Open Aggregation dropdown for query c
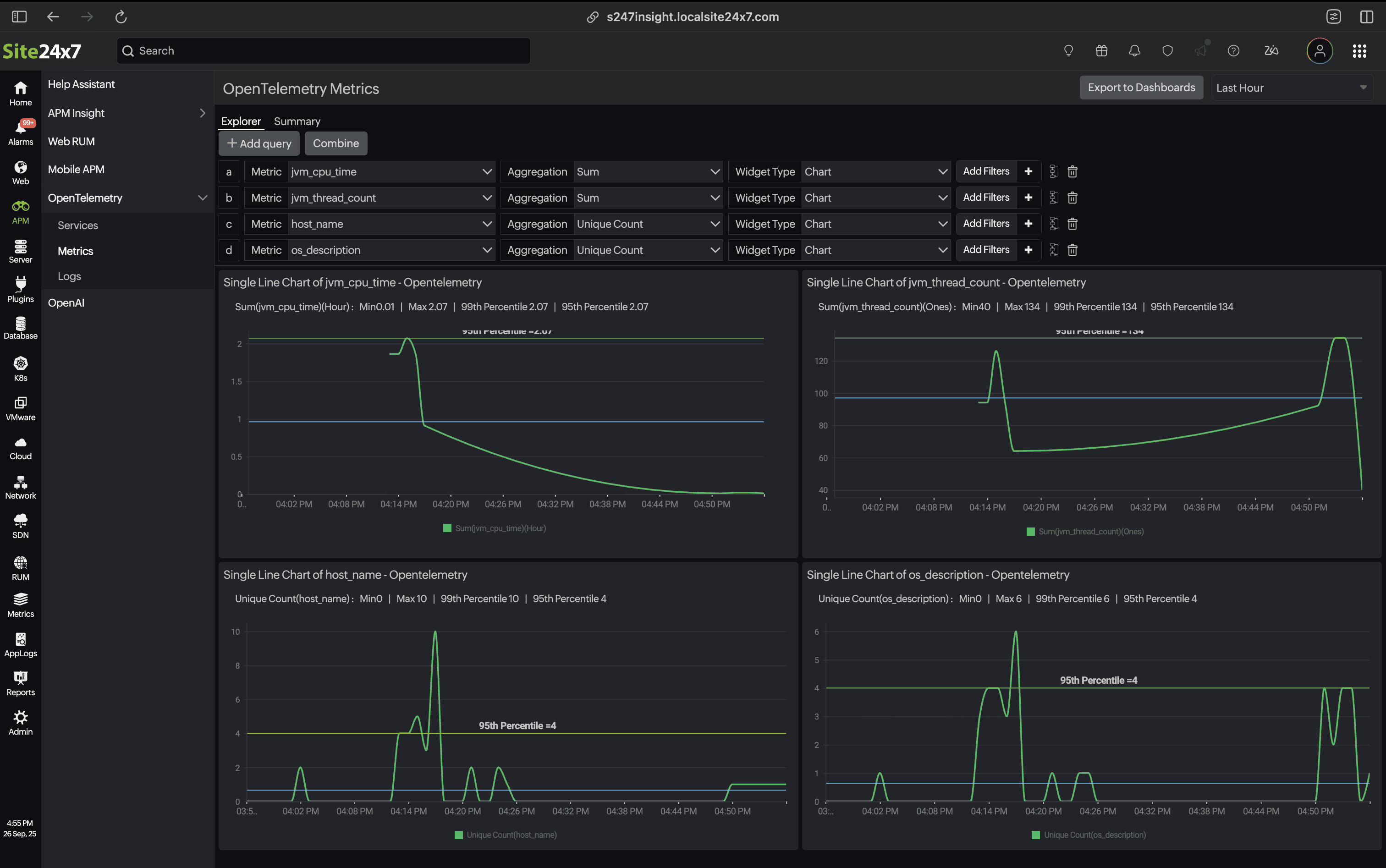 (648, 224)
